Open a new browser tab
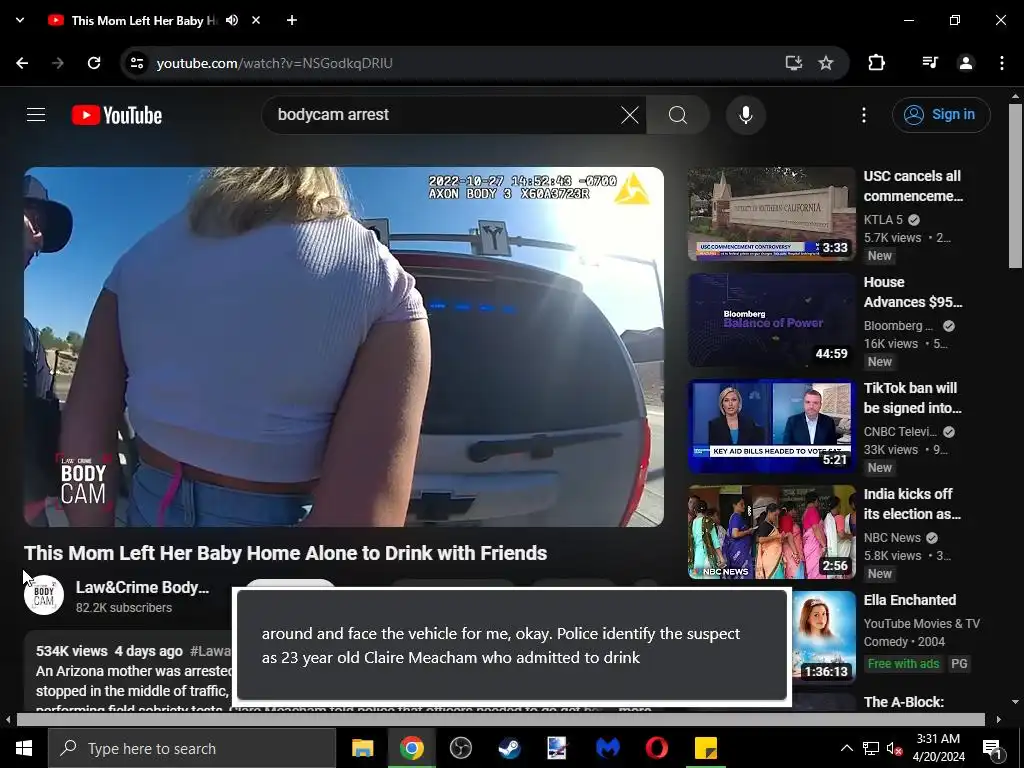Viewport: 1024px width, 768px height. click(292, 20)
